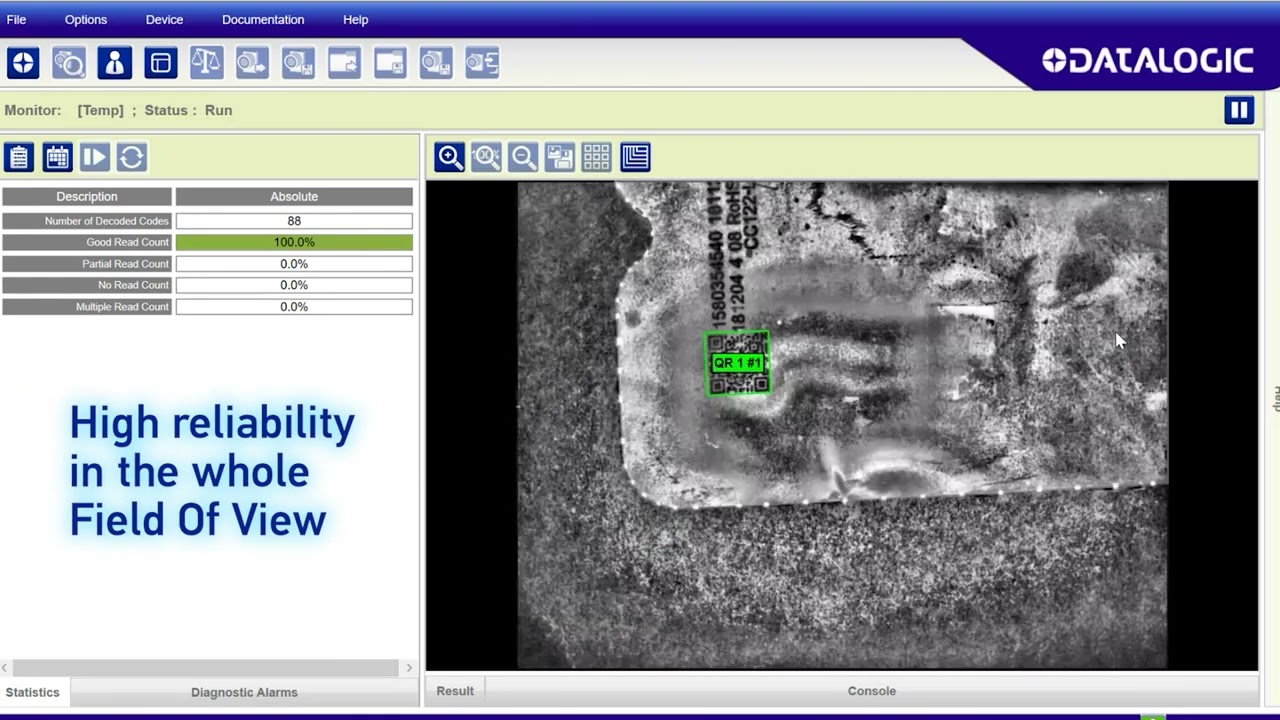Click the device connection export icon
The width and height of the screenshot is (1280, 720).
pyautogui.click(x=482, y=63)
